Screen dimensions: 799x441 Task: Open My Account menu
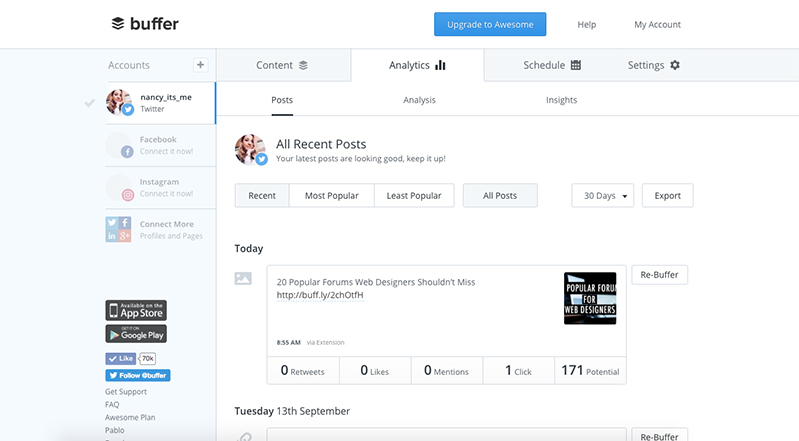(657, 24)
